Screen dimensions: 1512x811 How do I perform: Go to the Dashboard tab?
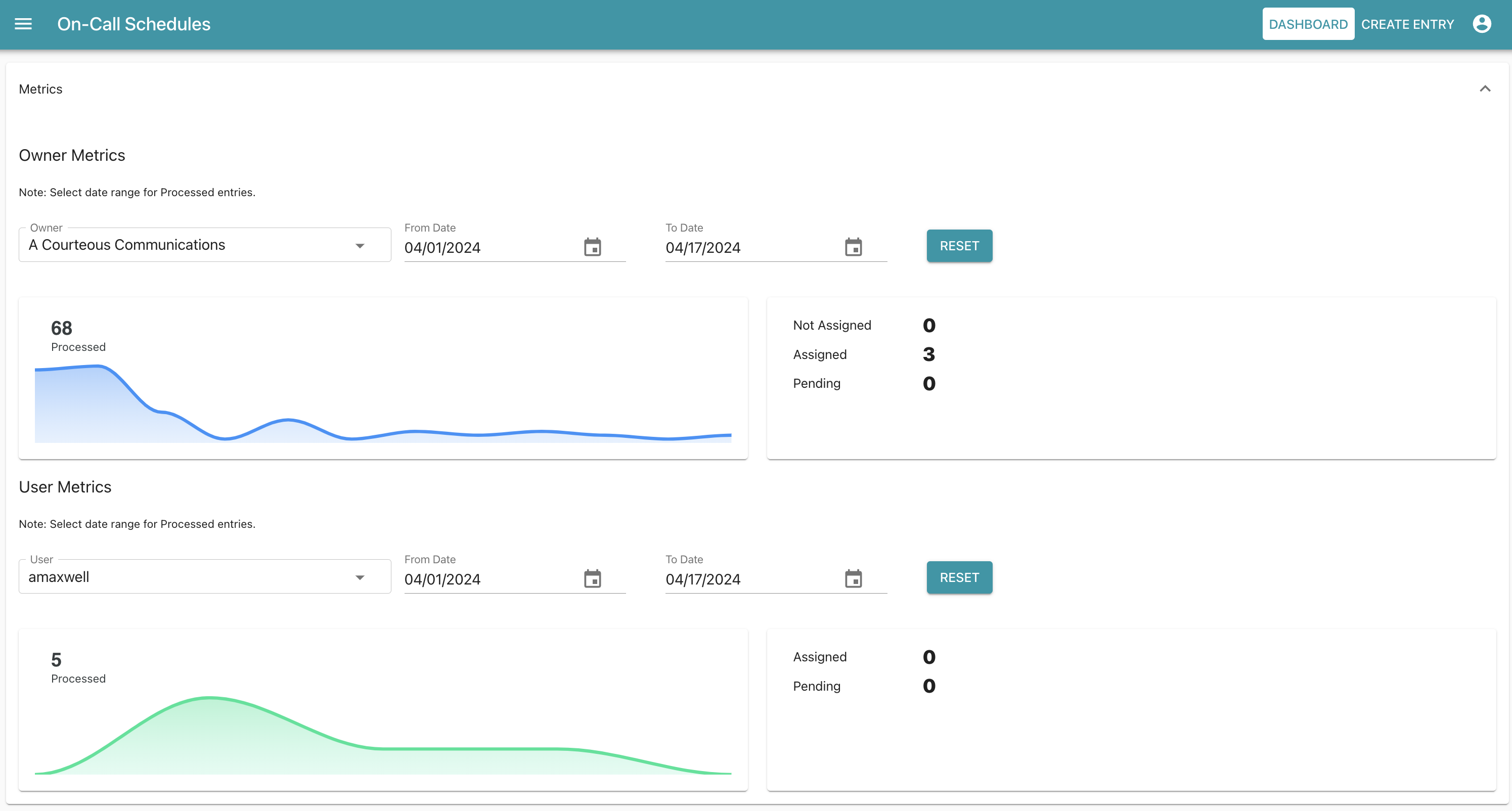click(1308, 24)
